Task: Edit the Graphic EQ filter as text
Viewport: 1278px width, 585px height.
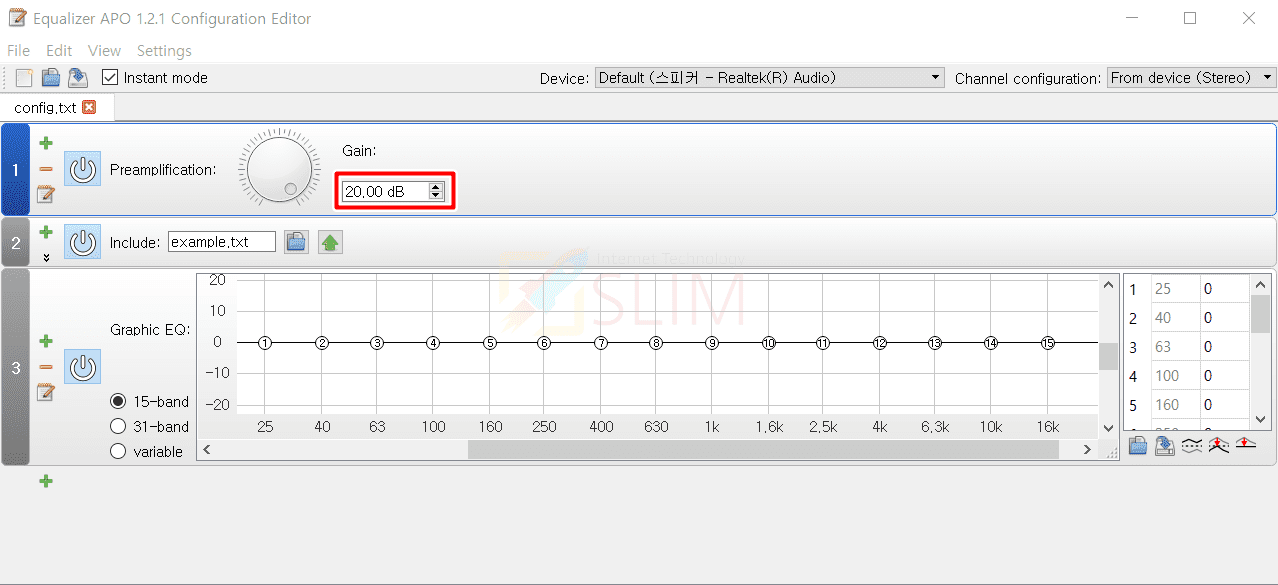Action: pos(46,392)
